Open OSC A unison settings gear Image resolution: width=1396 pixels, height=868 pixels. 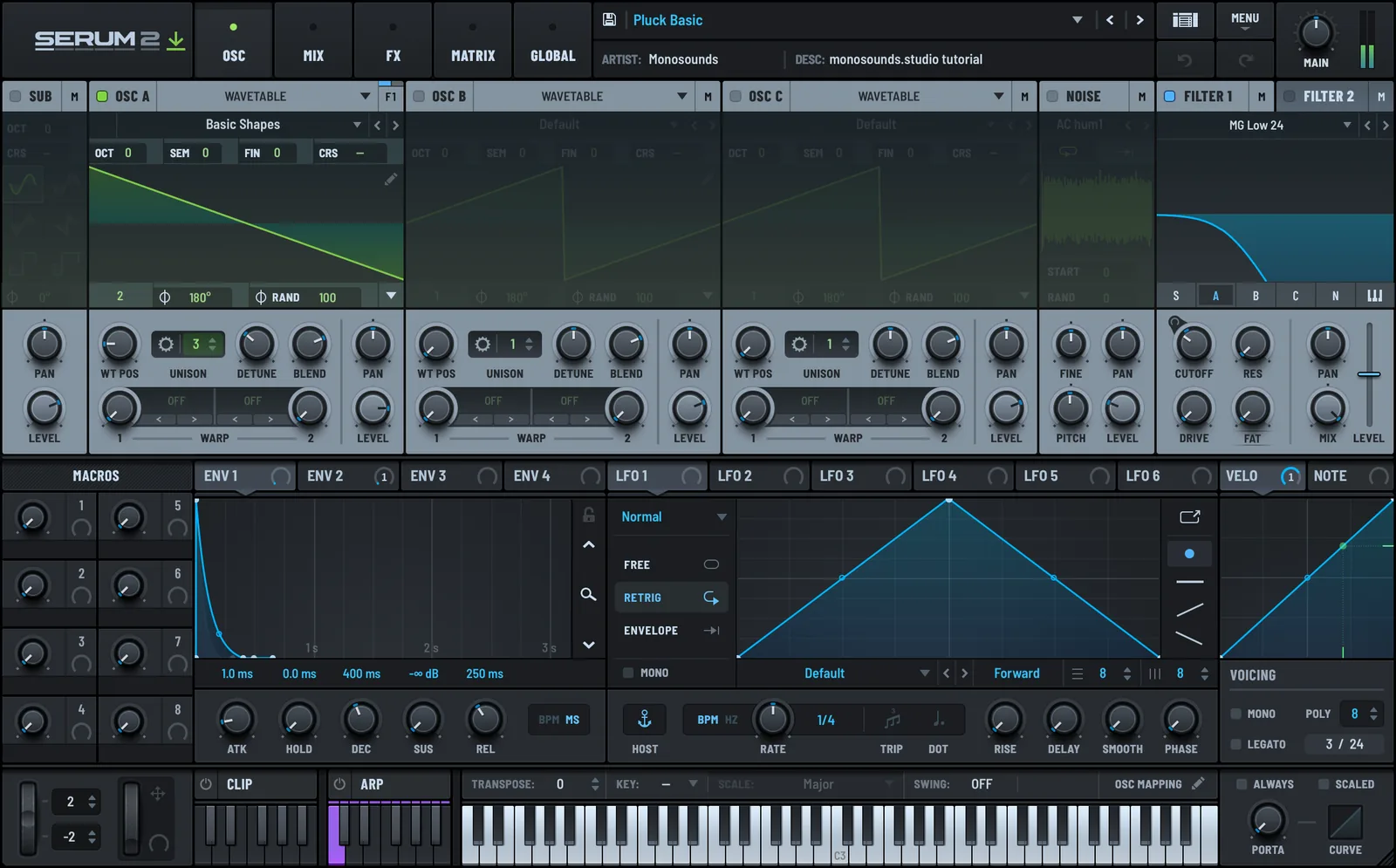point(166,345)
